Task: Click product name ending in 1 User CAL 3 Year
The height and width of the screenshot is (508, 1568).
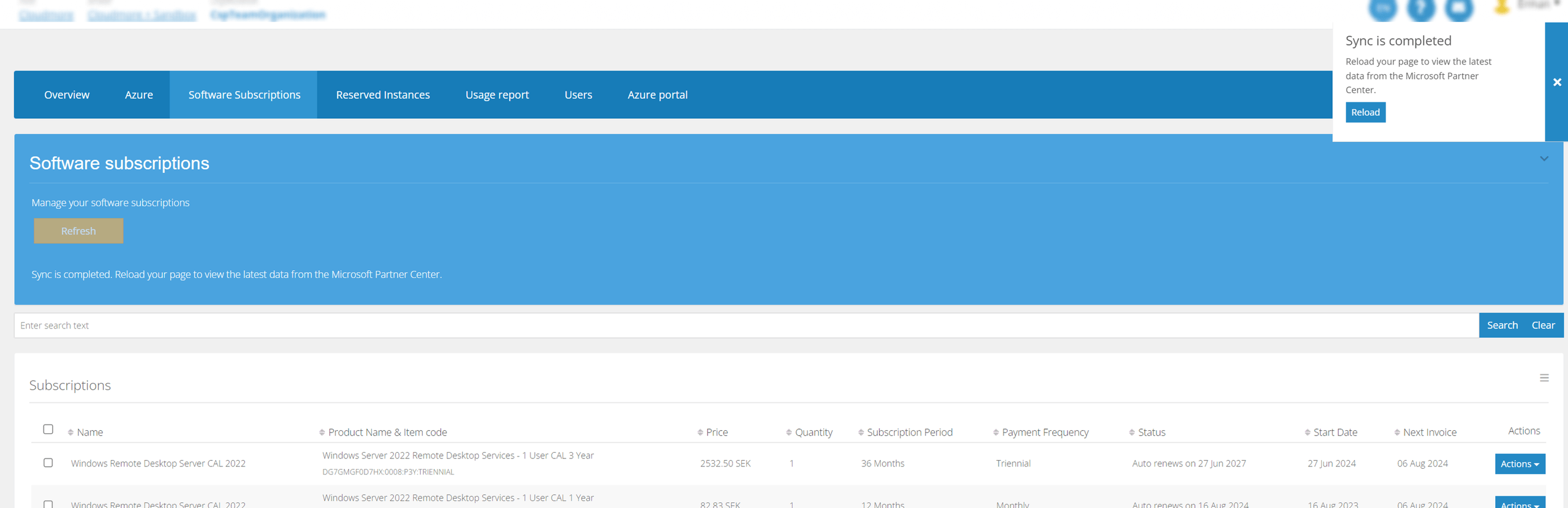Action: 458,456
